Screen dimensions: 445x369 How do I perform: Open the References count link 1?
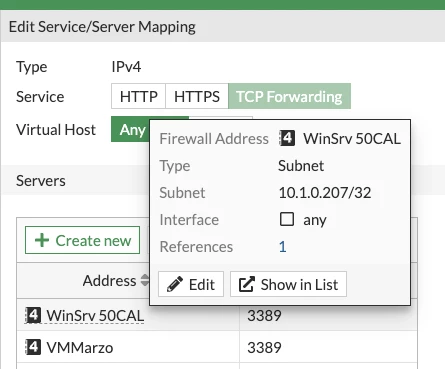(282, 247)
